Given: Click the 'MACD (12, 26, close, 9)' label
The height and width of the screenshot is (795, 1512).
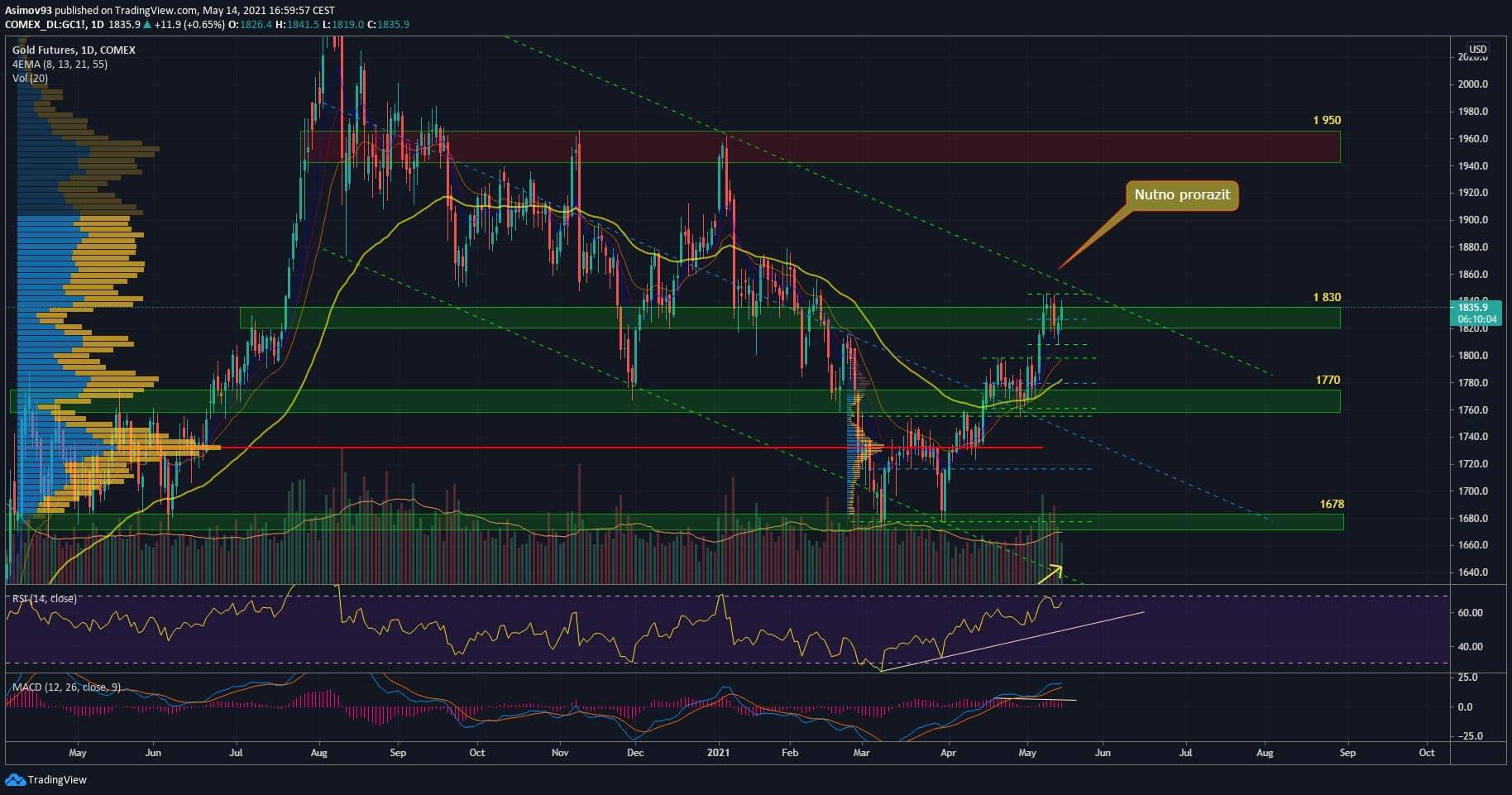Looking at the screenshot, I should pos(66,687).
